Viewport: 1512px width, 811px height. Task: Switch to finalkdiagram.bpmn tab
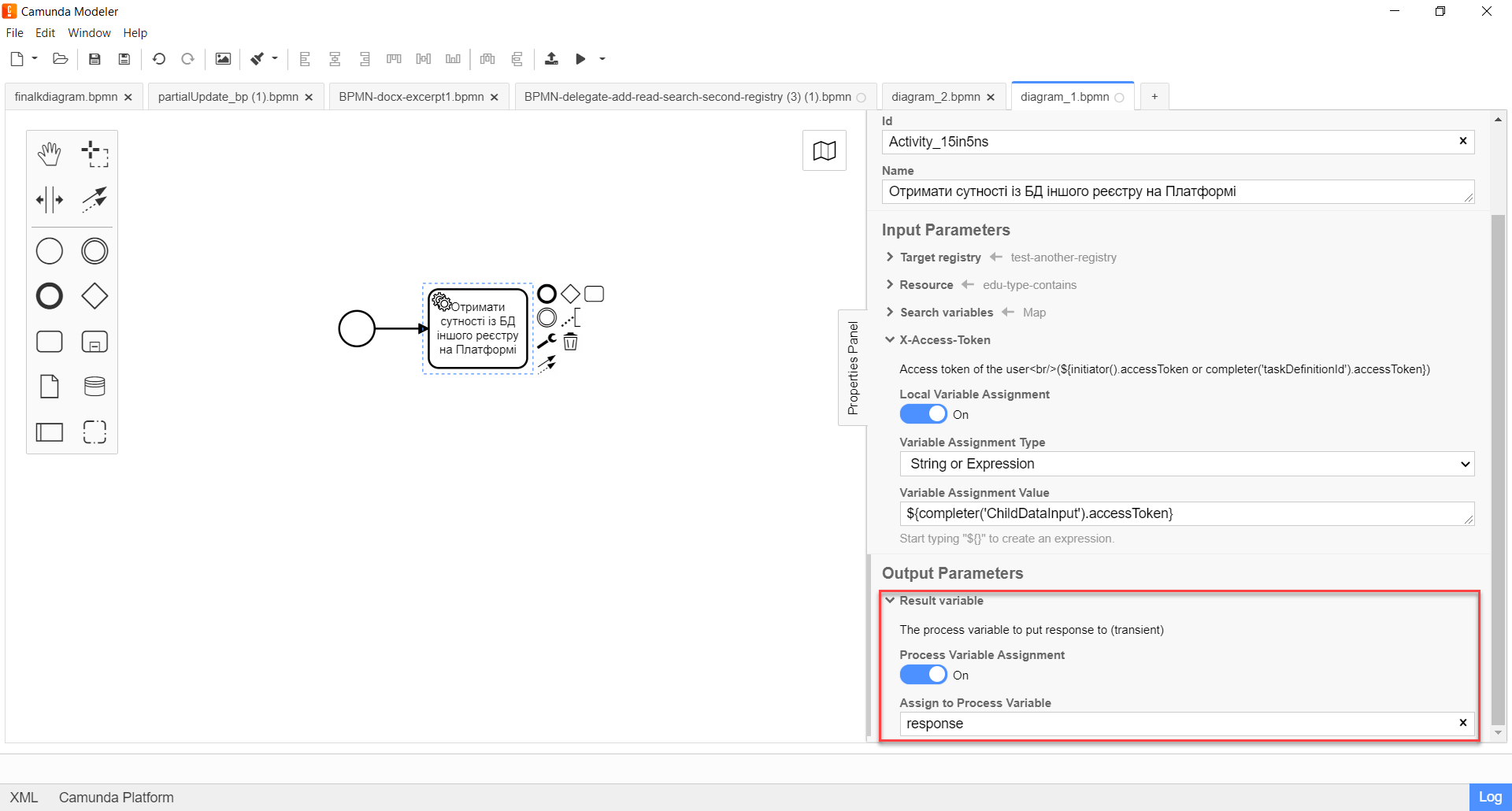pos(66,97)
